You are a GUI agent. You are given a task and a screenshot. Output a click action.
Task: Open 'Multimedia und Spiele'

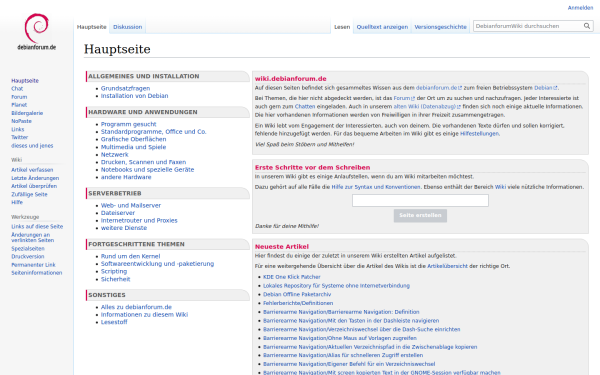134,147
